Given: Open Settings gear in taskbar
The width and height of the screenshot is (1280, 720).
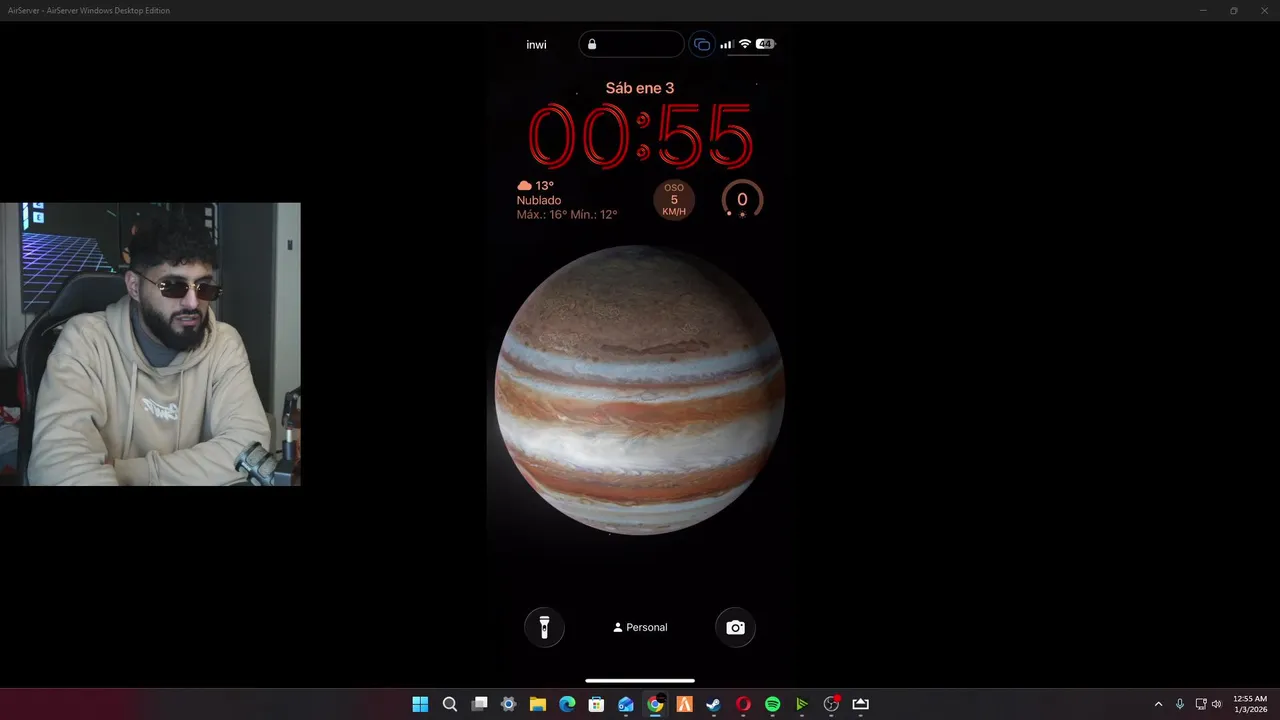Looking at the screenshot, I should pyautogui.click(x=508, y=704).
